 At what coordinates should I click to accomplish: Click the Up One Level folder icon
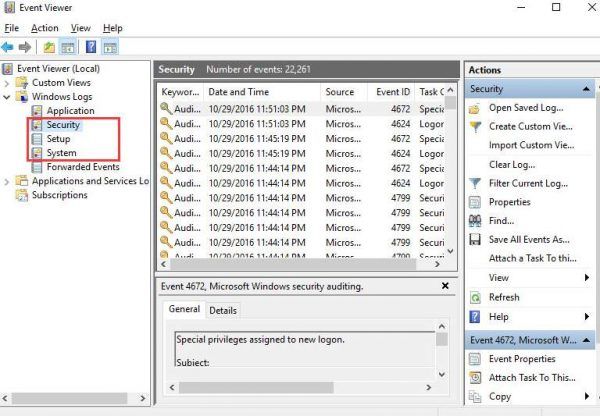coord(50,47)
